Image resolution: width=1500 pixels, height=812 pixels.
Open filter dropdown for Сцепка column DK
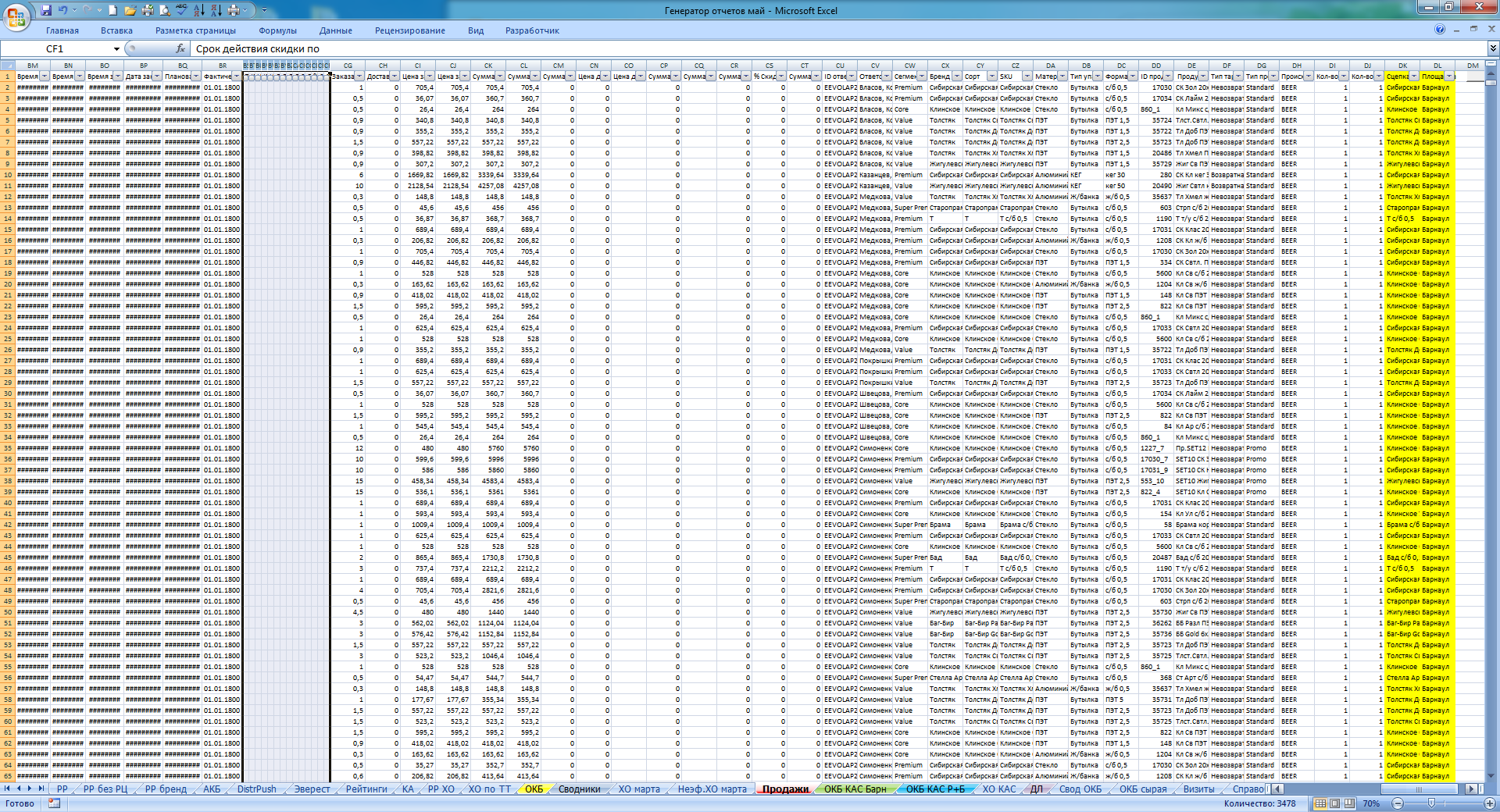click(x=1414, y=77)
